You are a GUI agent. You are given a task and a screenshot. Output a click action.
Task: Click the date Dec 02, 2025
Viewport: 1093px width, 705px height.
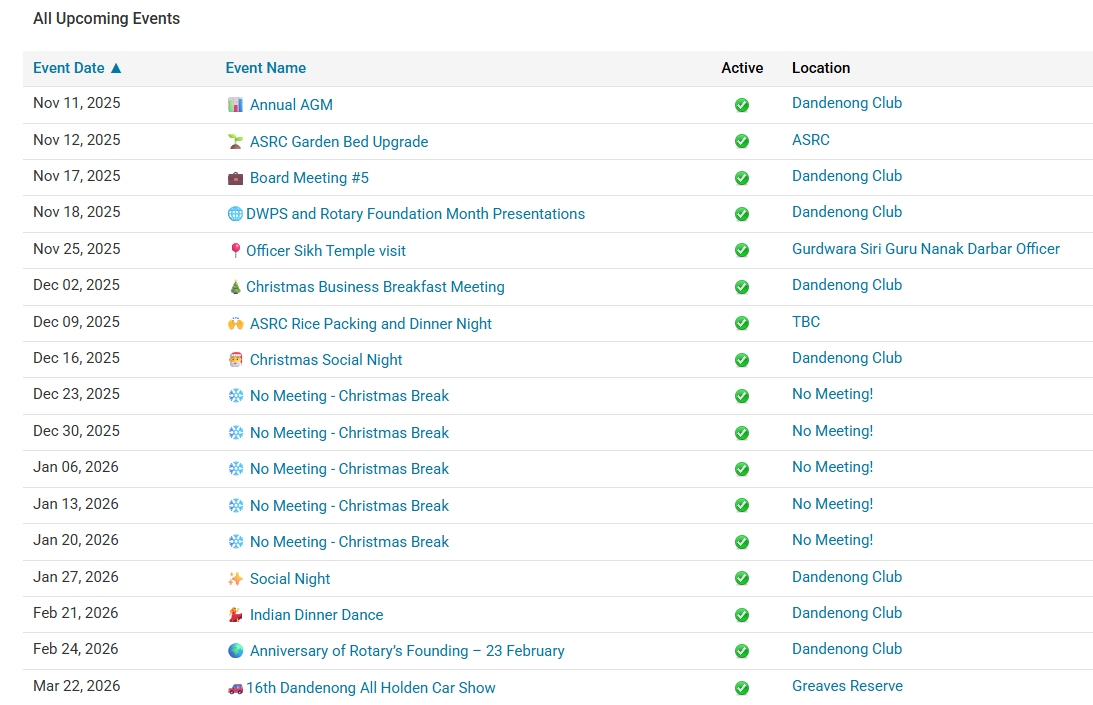(x=76, y=285)
